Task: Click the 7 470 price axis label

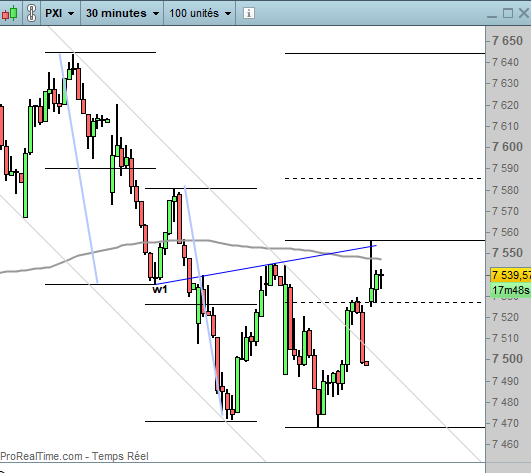Action: (x=505, y=423)
